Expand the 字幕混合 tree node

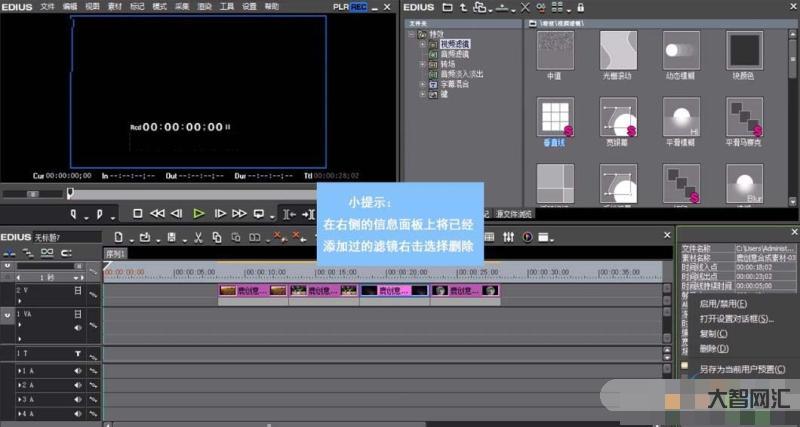pos(423,84)
